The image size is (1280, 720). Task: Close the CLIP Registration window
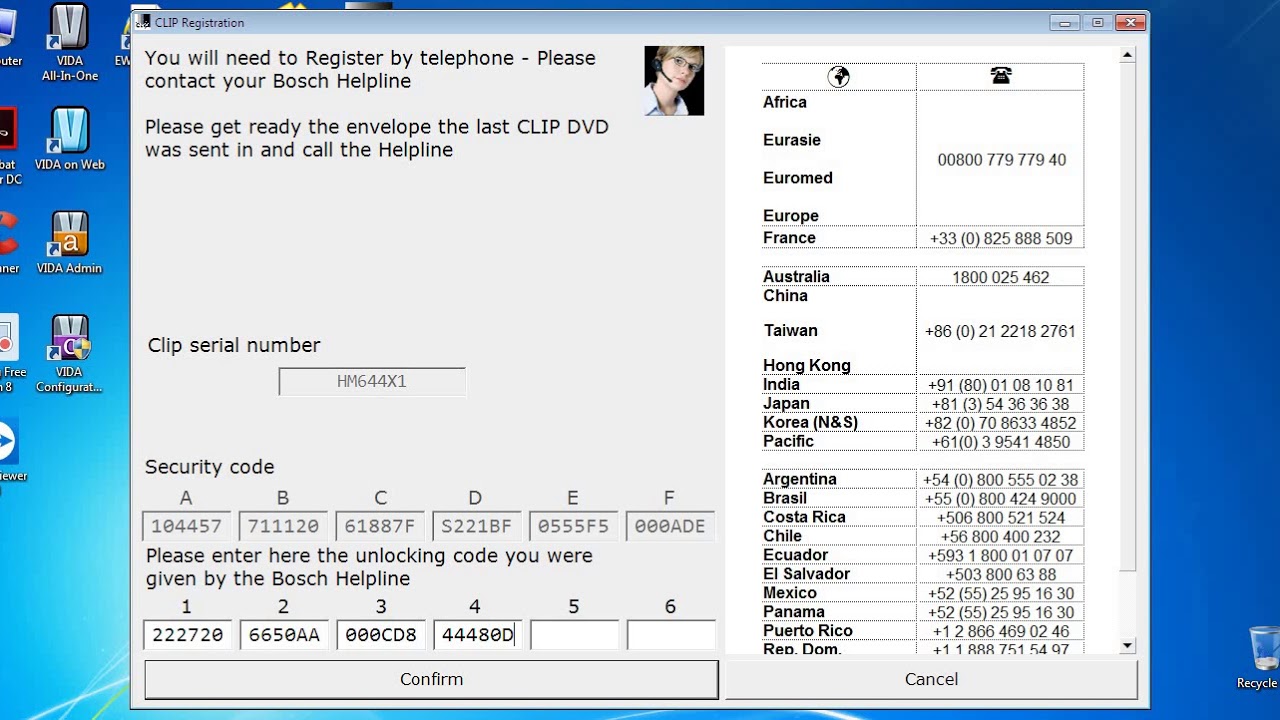pos(1130,22)
